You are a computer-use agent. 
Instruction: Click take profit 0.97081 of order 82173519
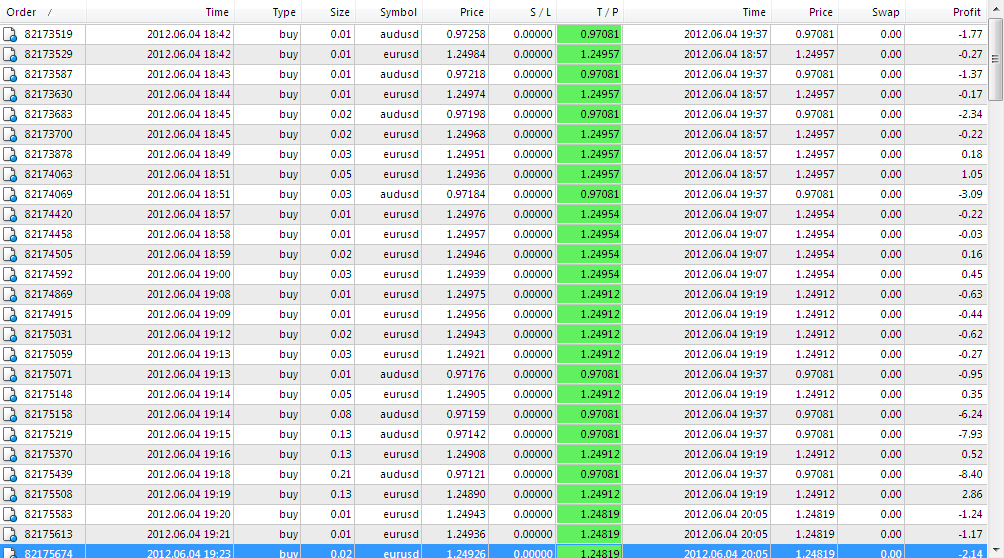[x=599, y=34]
